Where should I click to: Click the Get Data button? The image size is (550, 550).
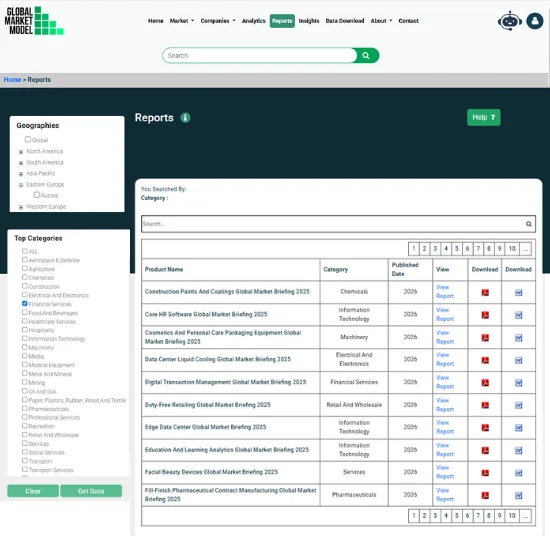(x=91, y=491)
